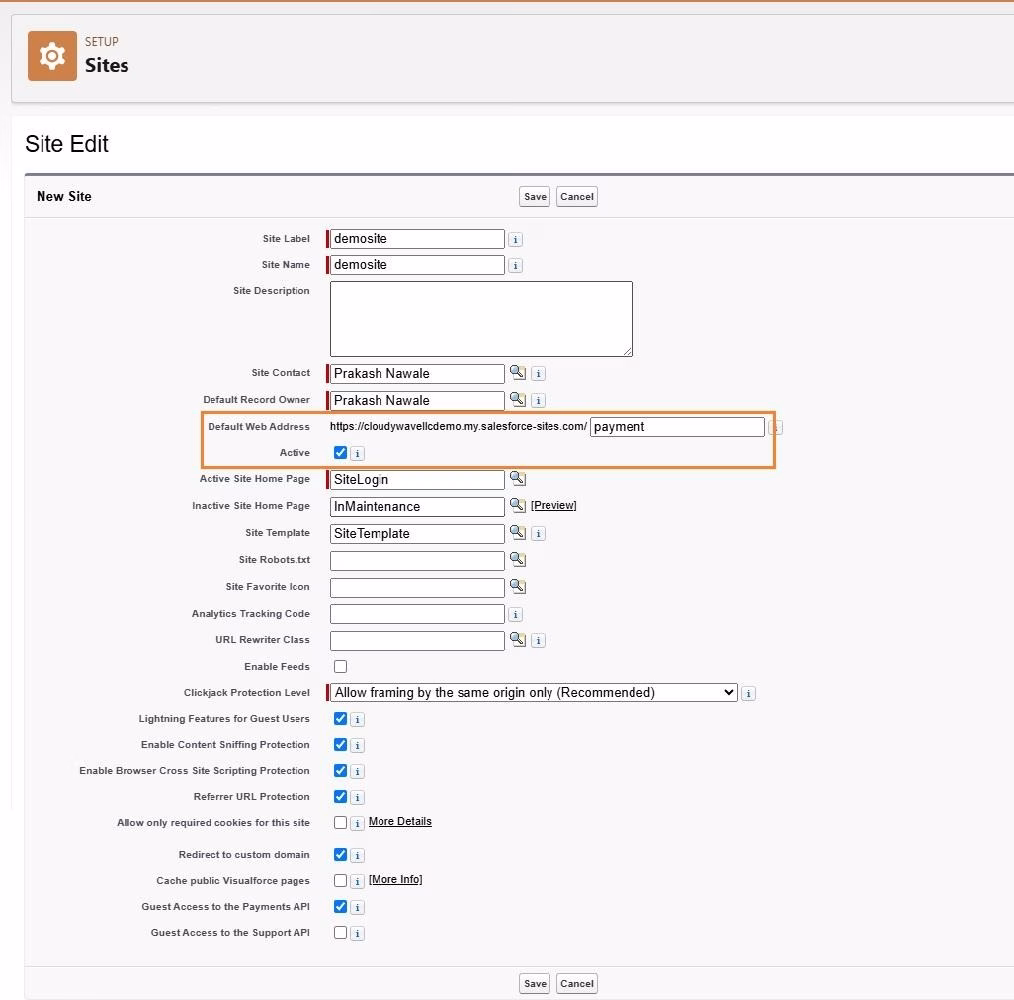
Task: Open lookup for Default Record Owner
Action: click(x=517, y=399)
